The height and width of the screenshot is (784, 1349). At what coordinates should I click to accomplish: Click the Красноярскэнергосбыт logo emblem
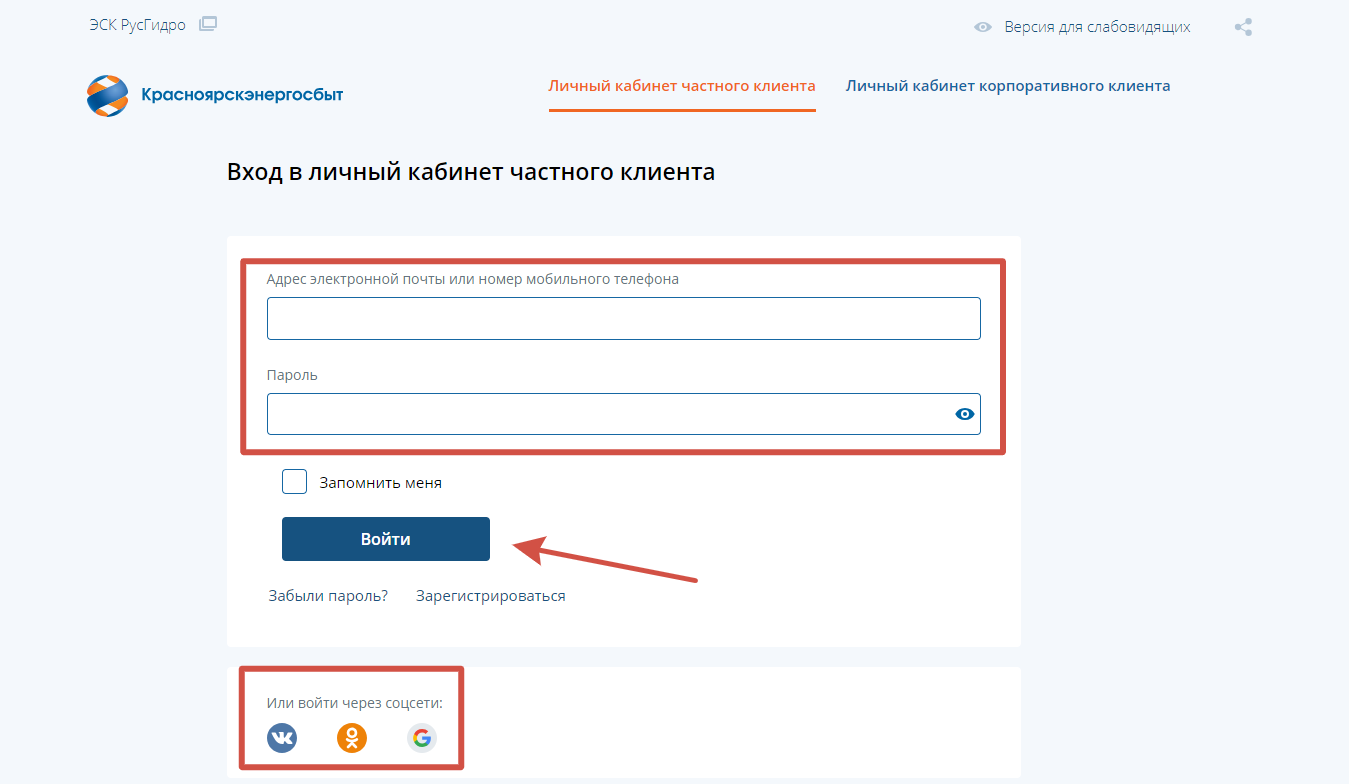pos(108,95)
